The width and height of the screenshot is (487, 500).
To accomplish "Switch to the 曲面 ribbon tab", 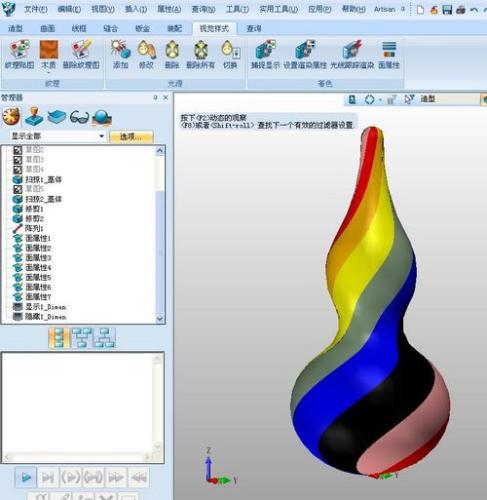I will [x=47, y=29].
